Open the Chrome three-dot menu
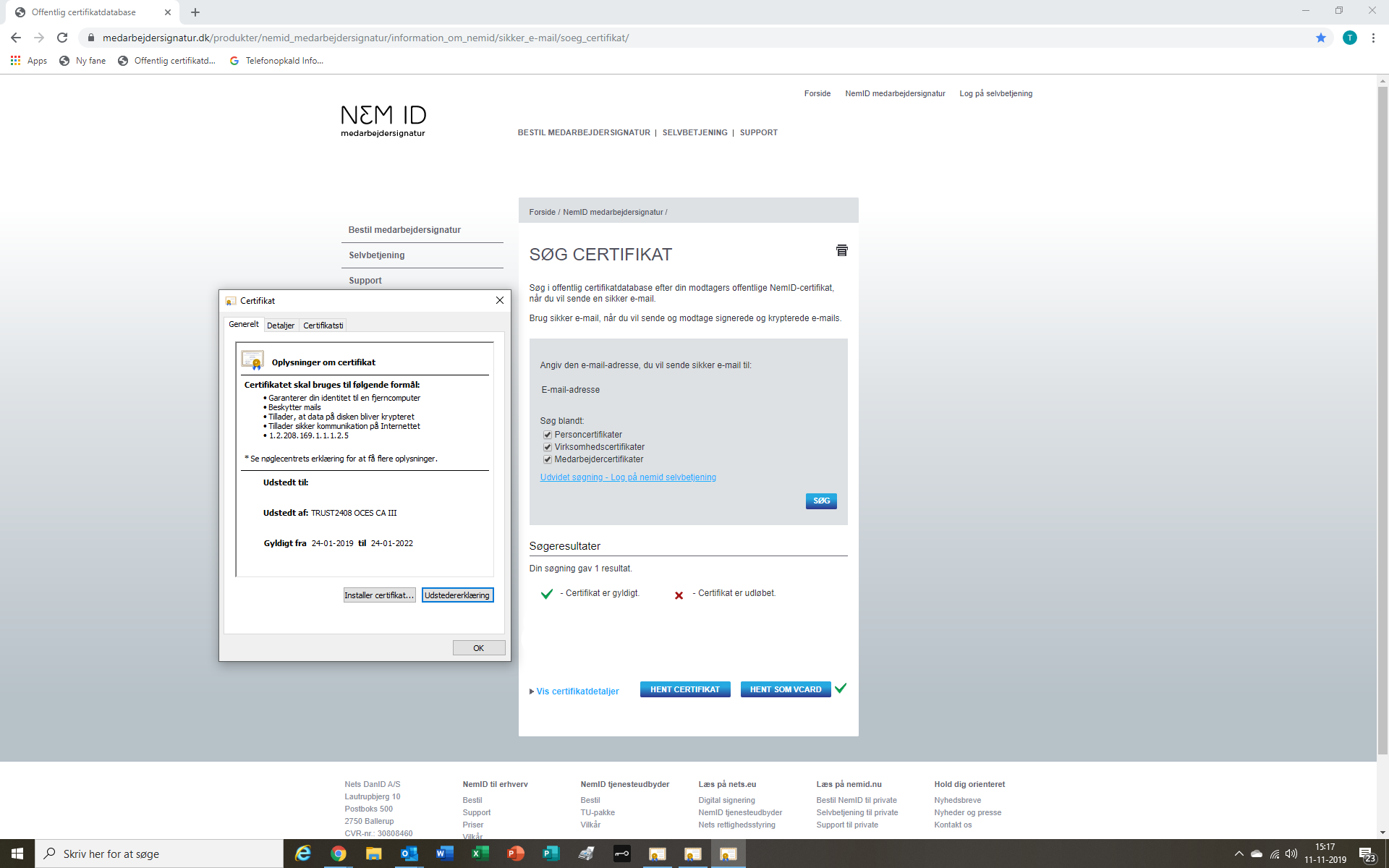 point(1373,38)
